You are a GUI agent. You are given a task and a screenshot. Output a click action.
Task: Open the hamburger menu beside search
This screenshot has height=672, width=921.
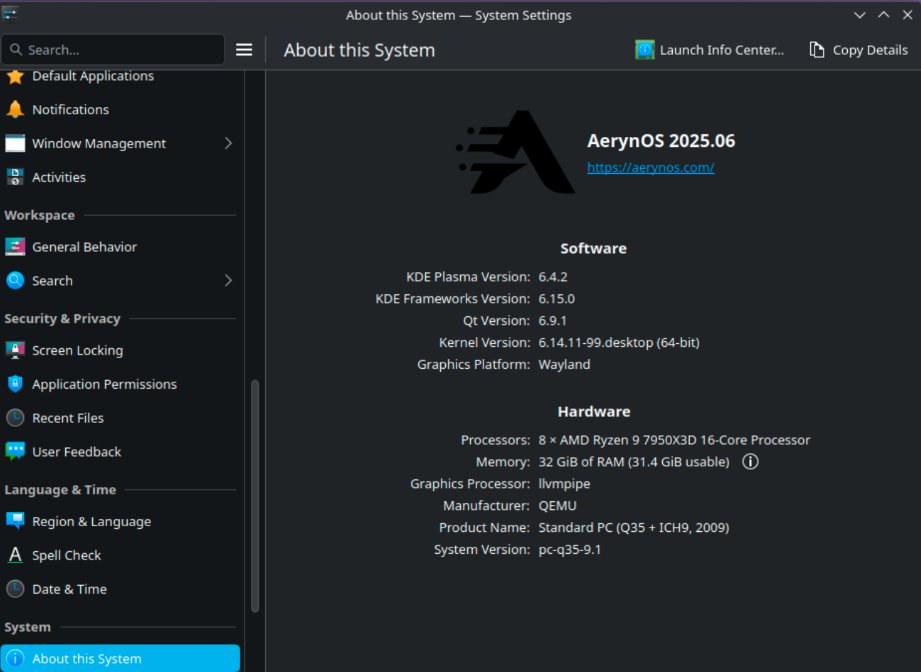(244, 49)
